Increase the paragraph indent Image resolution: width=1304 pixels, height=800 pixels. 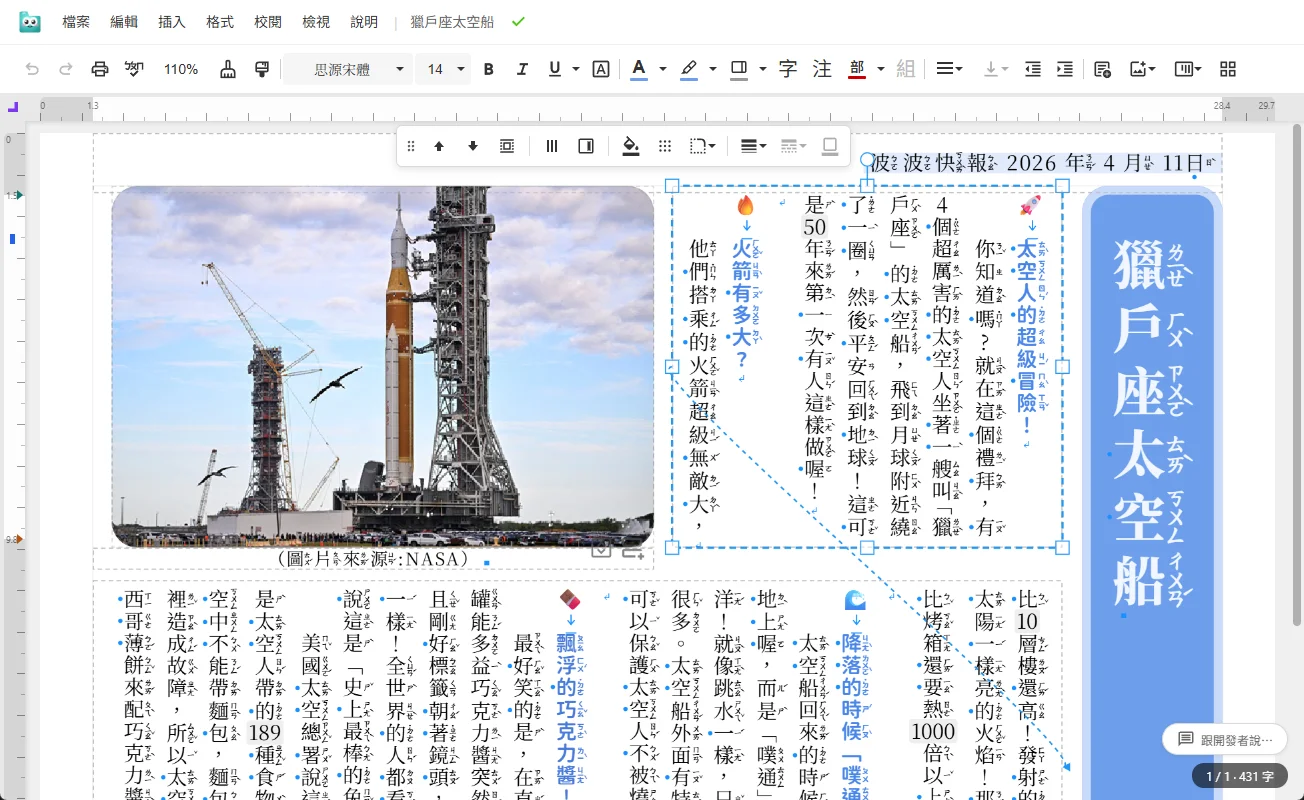coord(1065,69)
